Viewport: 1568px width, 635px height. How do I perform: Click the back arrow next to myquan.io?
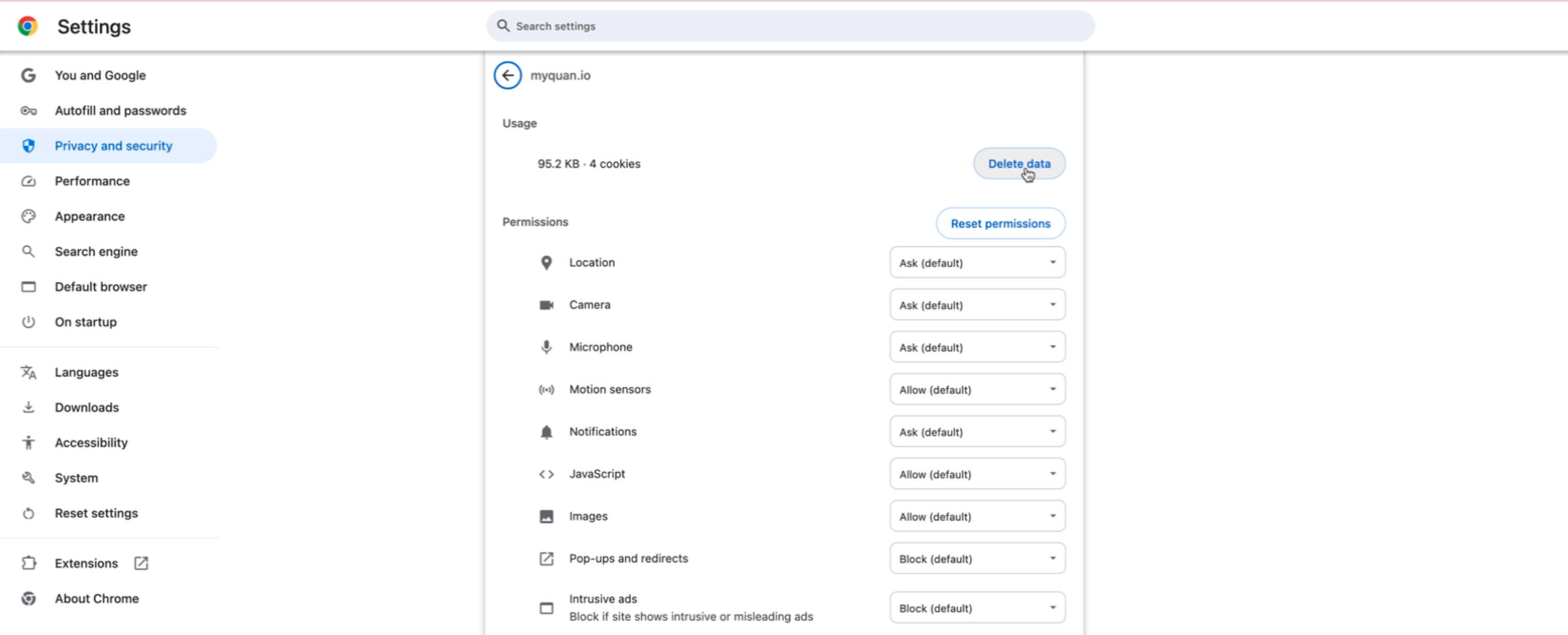(508, 75)
